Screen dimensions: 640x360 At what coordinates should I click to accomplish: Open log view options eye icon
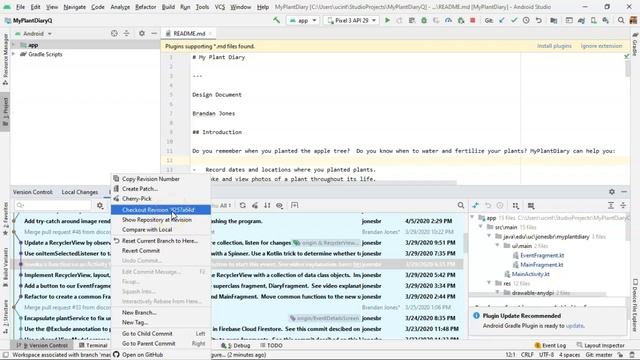point(279,205)
